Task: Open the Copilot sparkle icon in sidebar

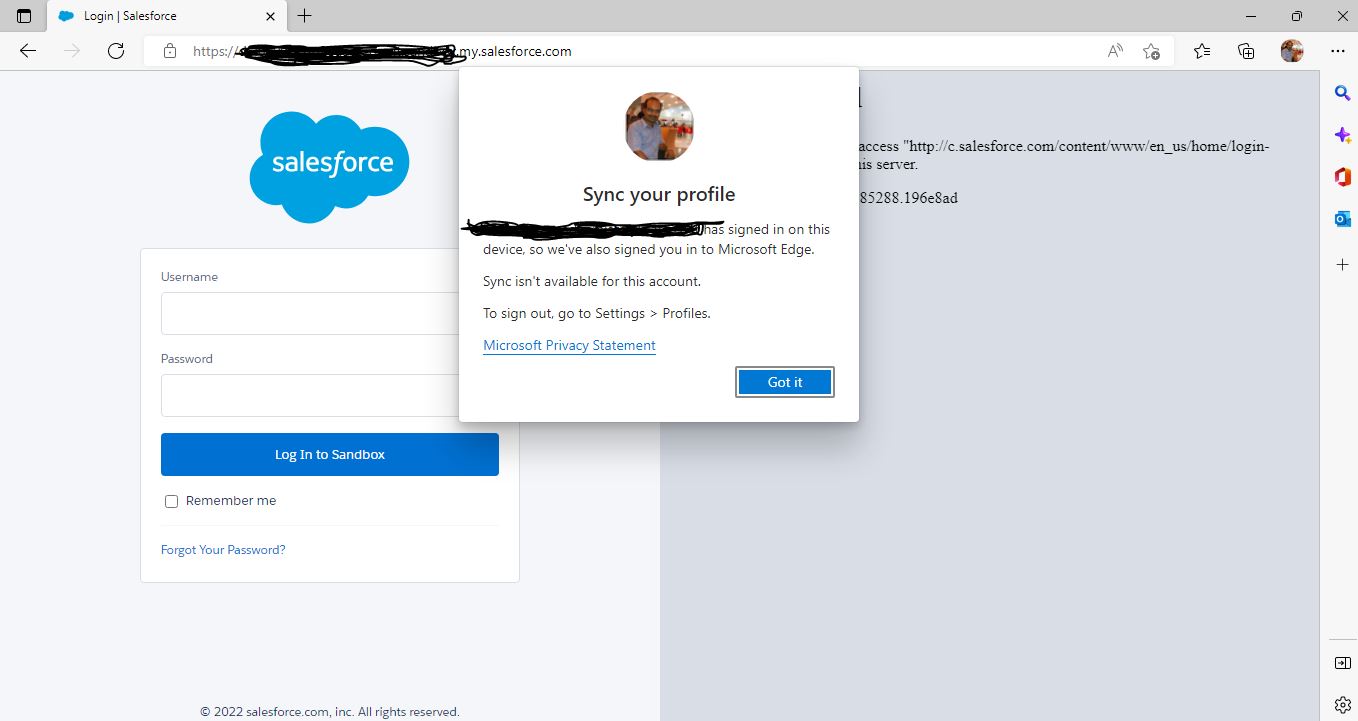Action: (1342, 134)
